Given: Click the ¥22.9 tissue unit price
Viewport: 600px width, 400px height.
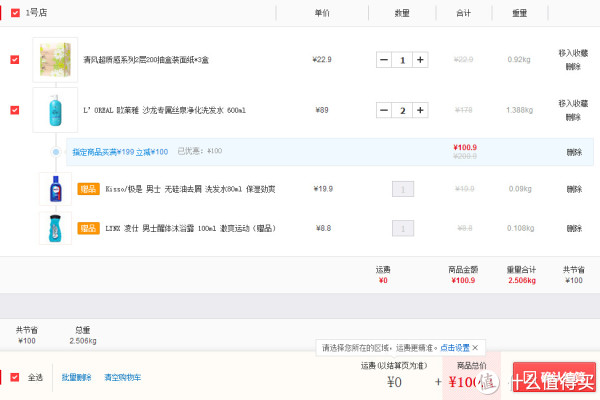Looking at the screenshot, I should (x=322, y=59).
